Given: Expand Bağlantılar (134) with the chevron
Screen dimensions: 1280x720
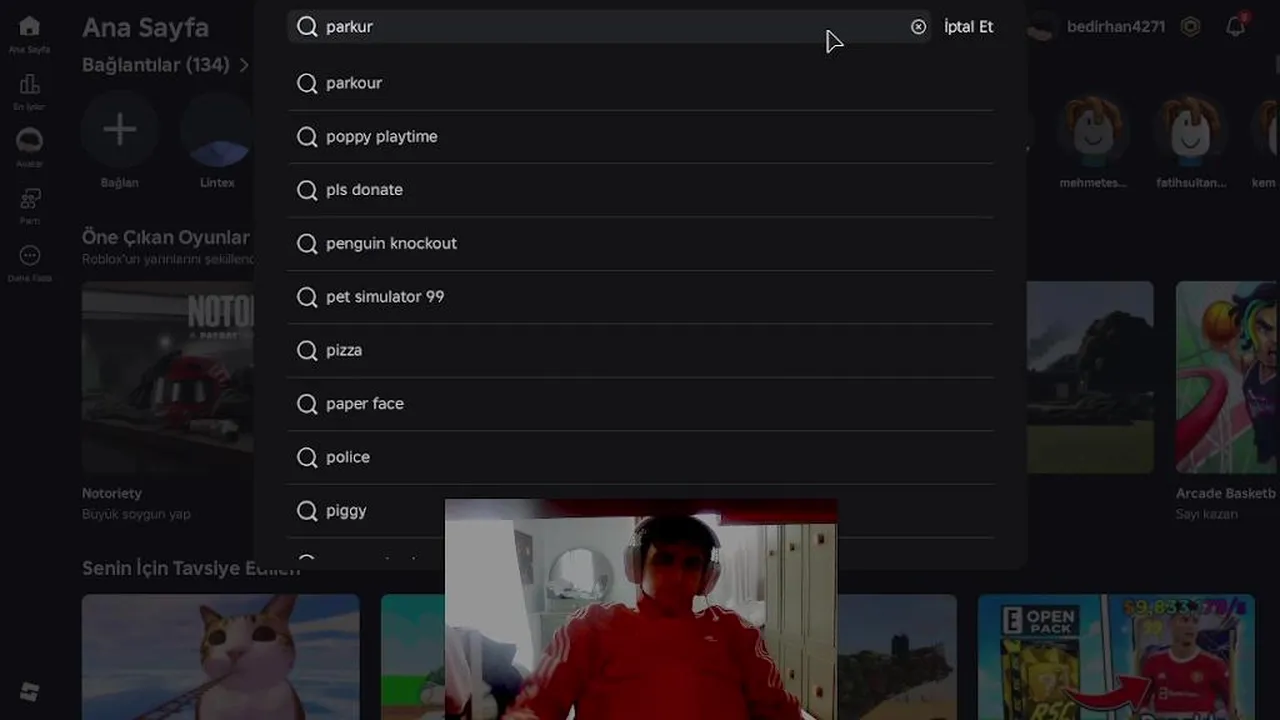Looking at the screenshot, I should pyautogui.click(x=243, y=65).
